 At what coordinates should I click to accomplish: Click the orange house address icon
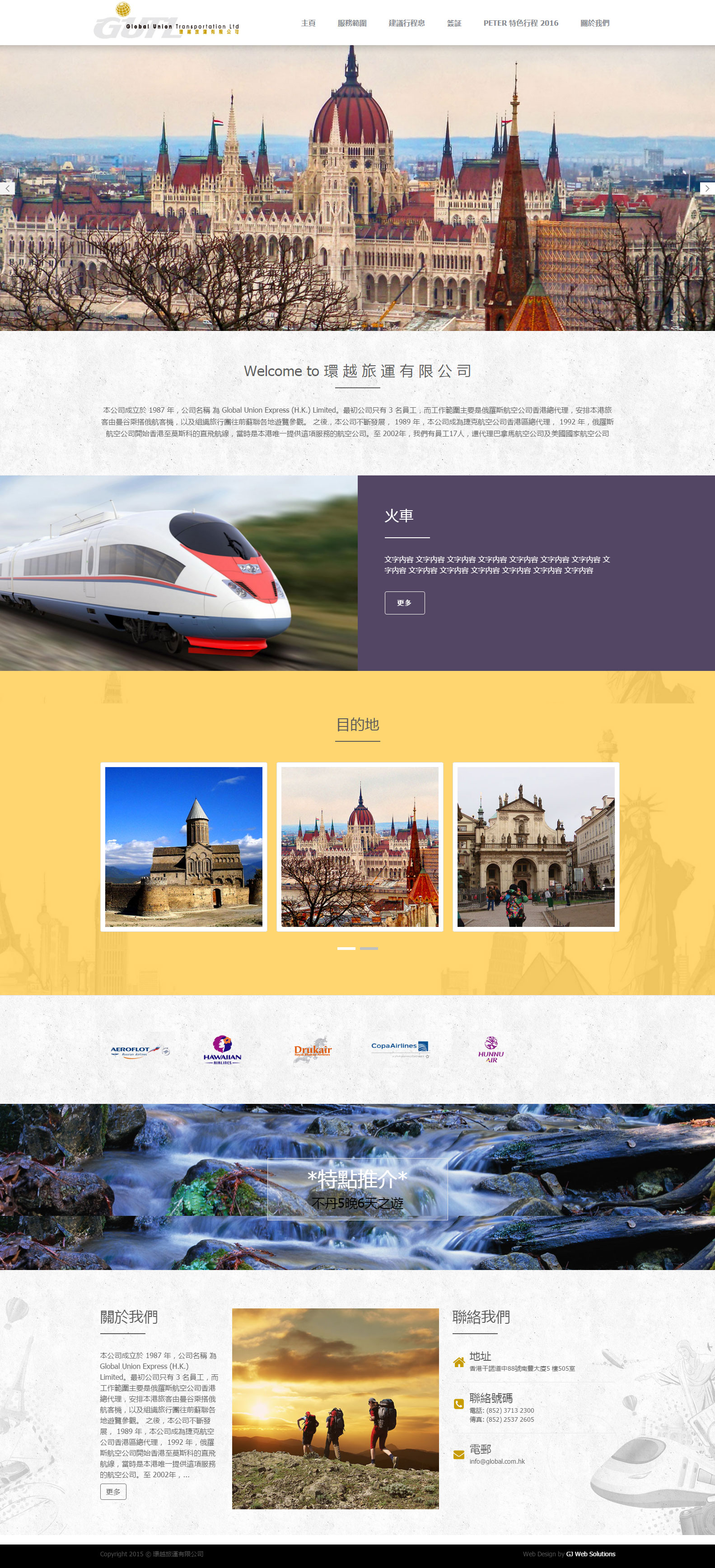[x=458, y=1362]
